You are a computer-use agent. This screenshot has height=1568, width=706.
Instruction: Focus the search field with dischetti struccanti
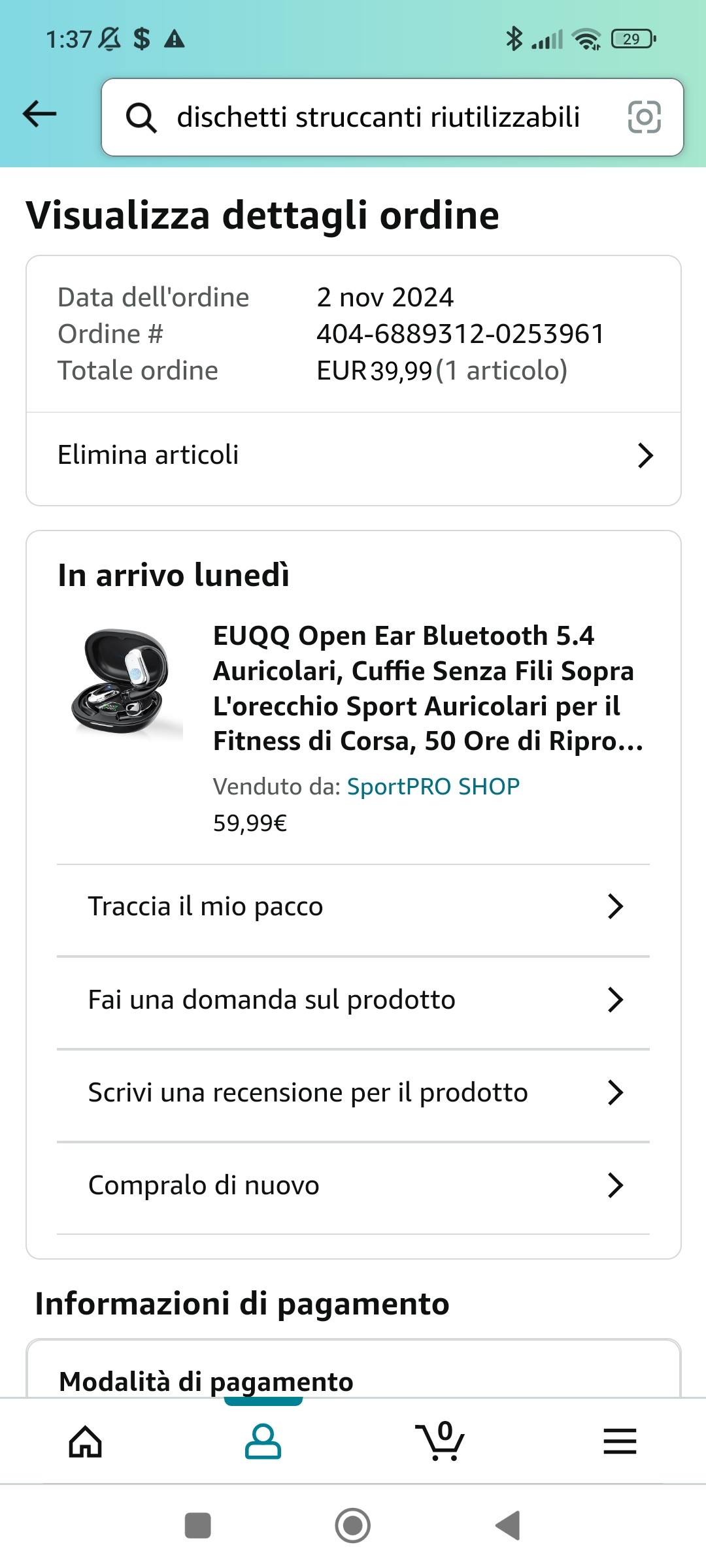click(x=378, y=118)
